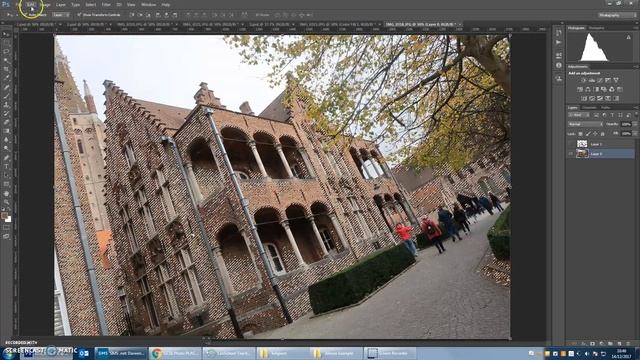This screenshot has width=640, height=360.
Task: Select the Lasso tool
Action: [6, 52]
